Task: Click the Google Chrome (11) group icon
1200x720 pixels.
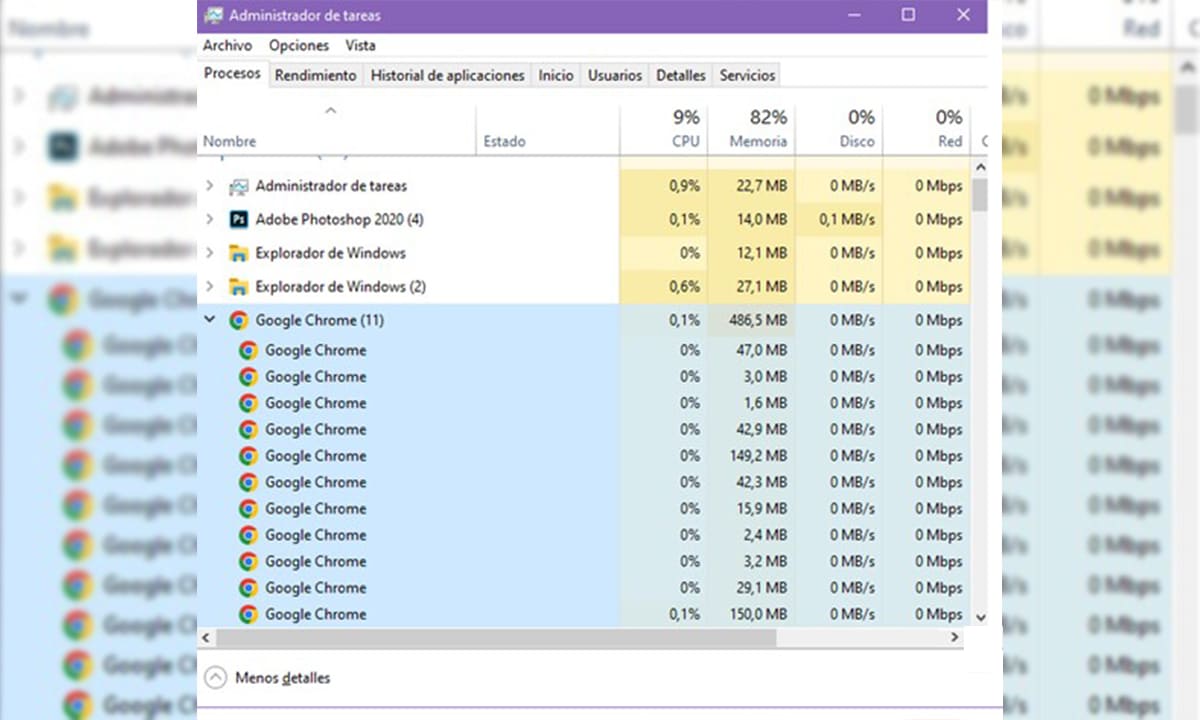Action: pos(238,321)
